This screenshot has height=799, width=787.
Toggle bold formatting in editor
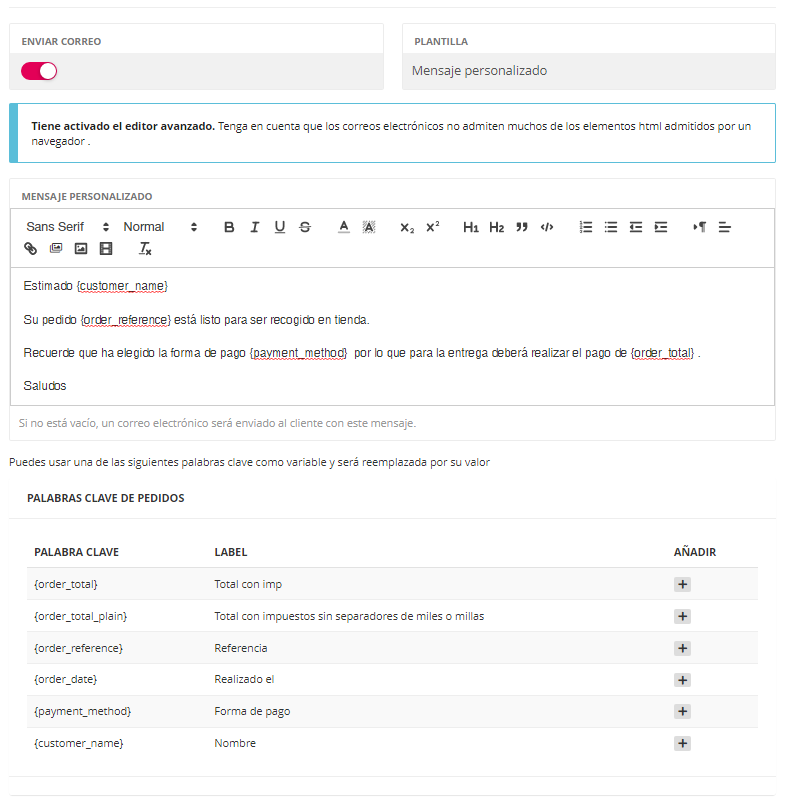tap(229, 227)
